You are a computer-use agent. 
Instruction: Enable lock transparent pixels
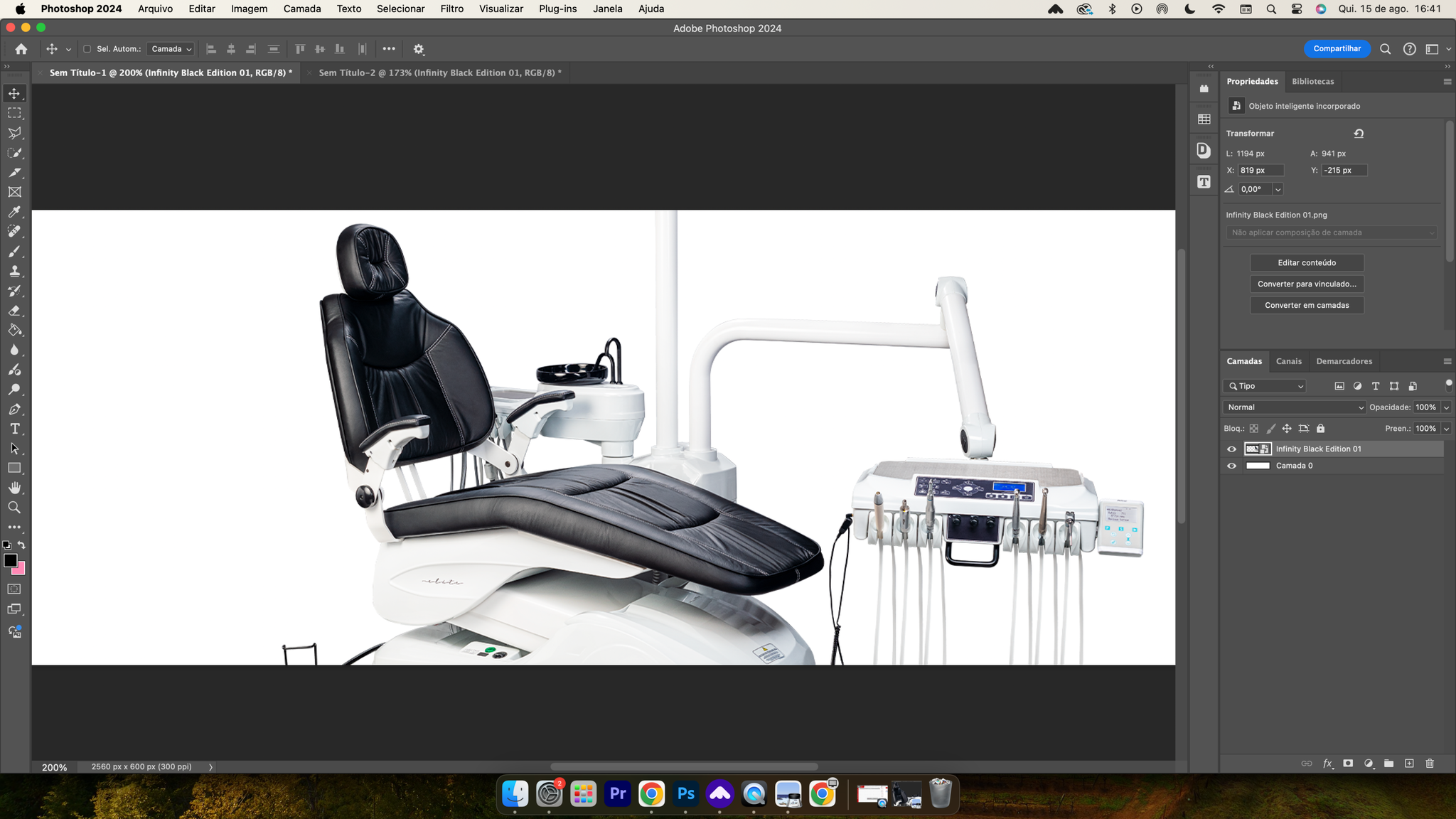1255,428
